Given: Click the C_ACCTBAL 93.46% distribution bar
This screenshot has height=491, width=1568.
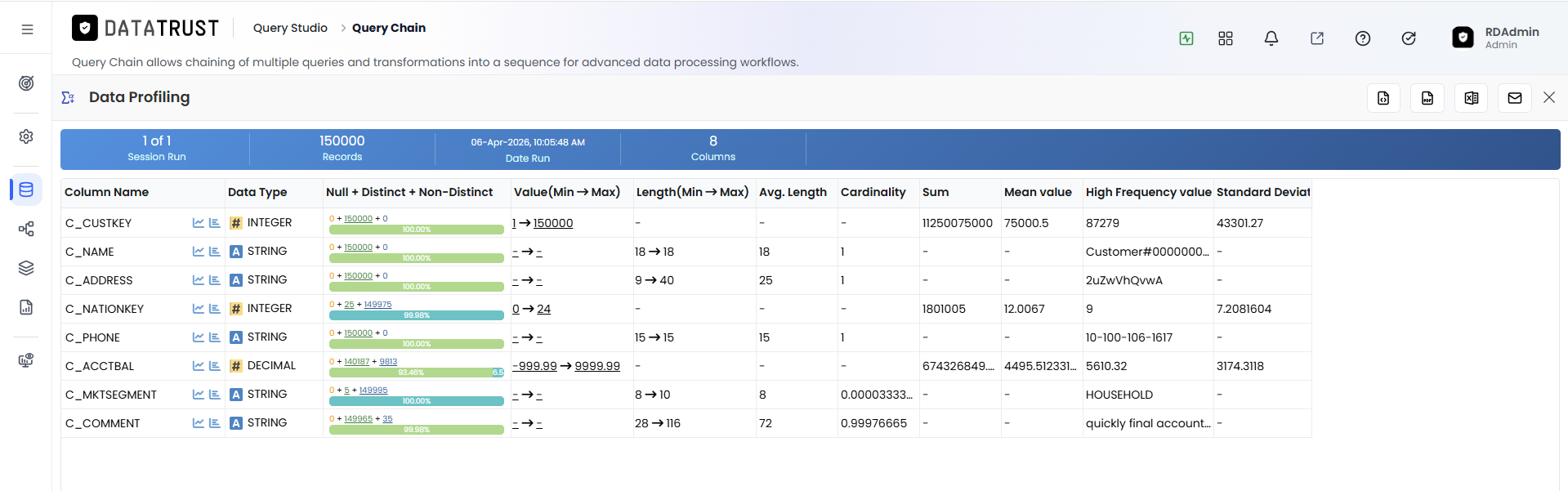Looking at the screenshot, I should tap(410, 373).
